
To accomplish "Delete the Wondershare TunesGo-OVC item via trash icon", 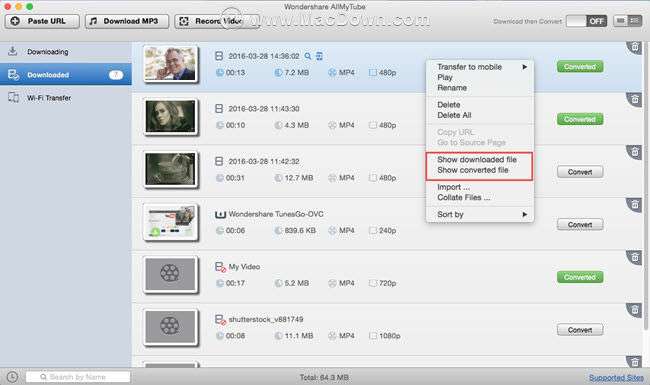I will tap(635, 205).
